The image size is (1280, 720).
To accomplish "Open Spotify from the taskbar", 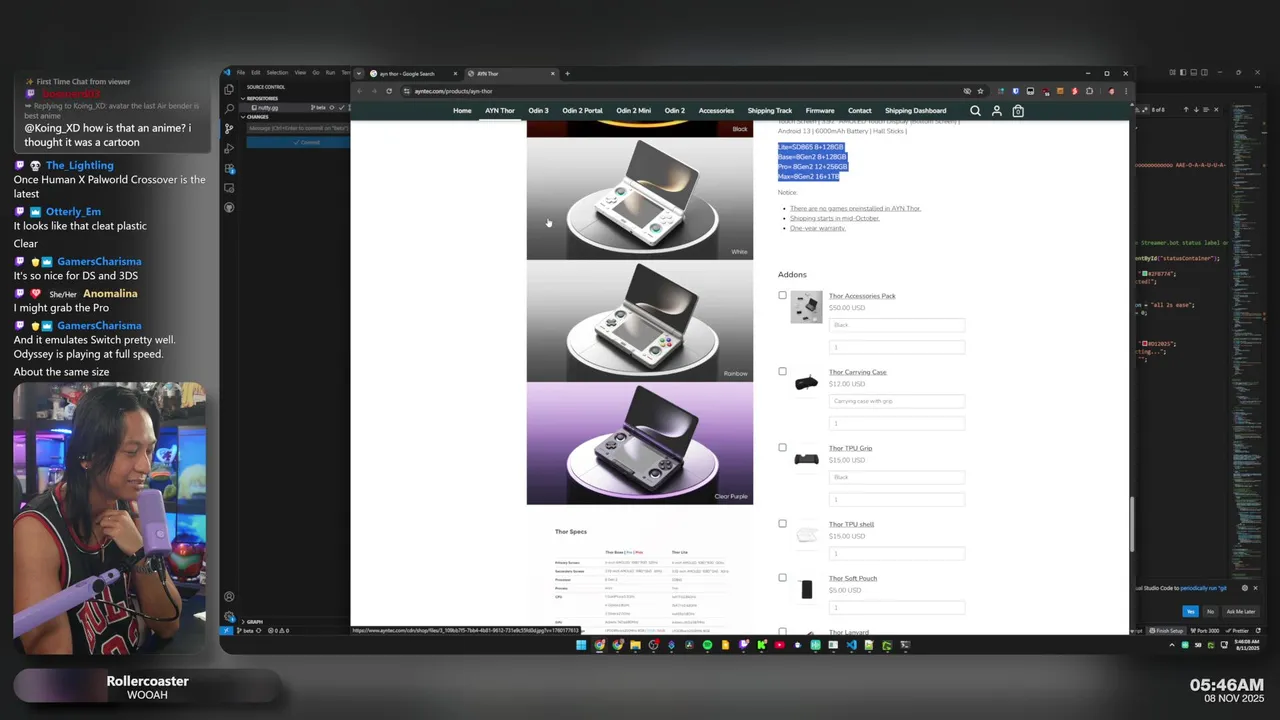I will 707,645.
